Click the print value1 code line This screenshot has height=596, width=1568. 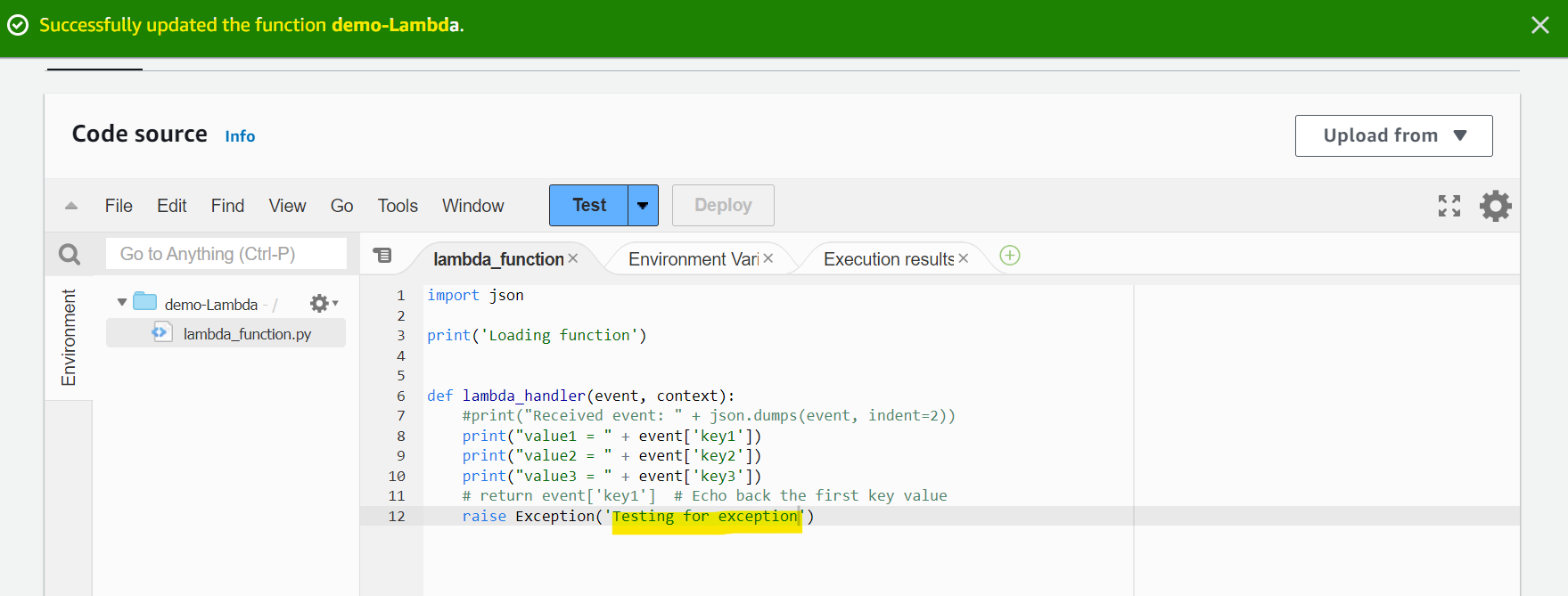[612, 436]
